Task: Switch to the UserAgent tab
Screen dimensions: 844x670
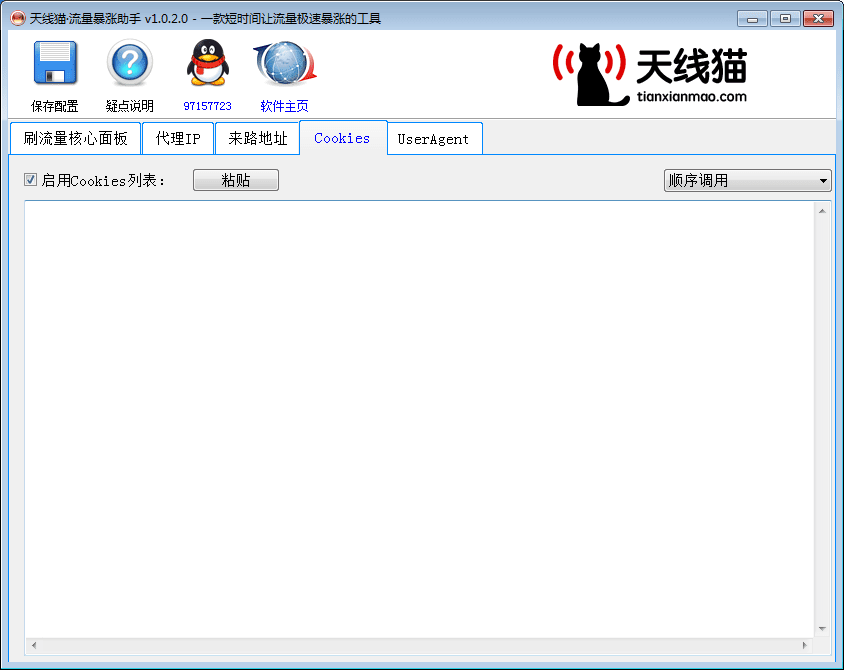Action: (x=434, y=139)
